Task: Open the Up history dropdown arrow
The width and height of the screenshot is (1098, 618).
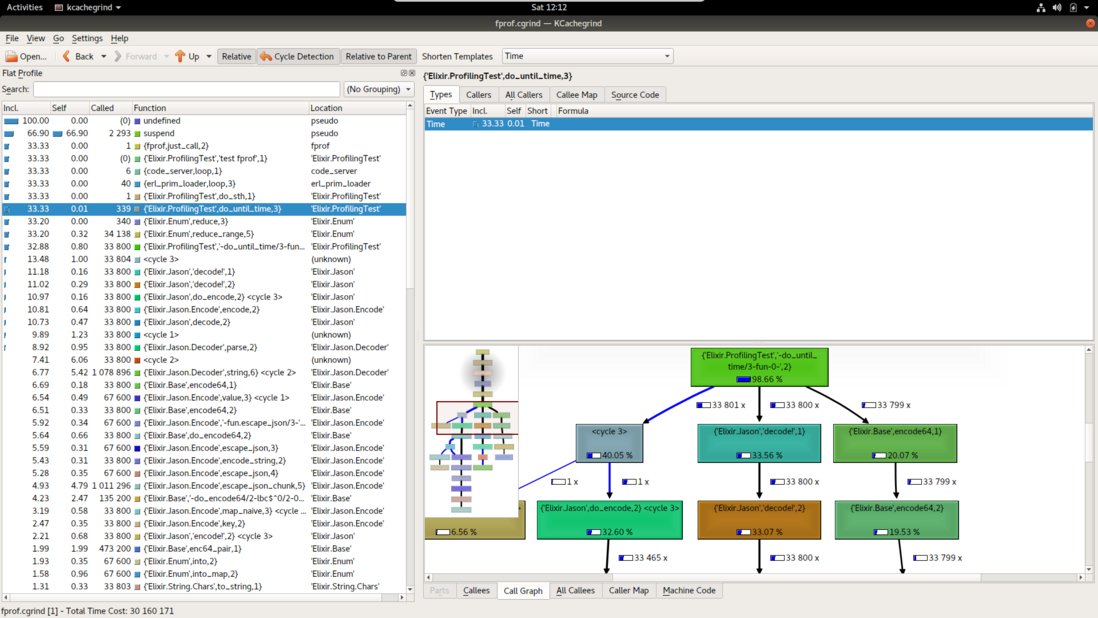Action: (209, 56)
